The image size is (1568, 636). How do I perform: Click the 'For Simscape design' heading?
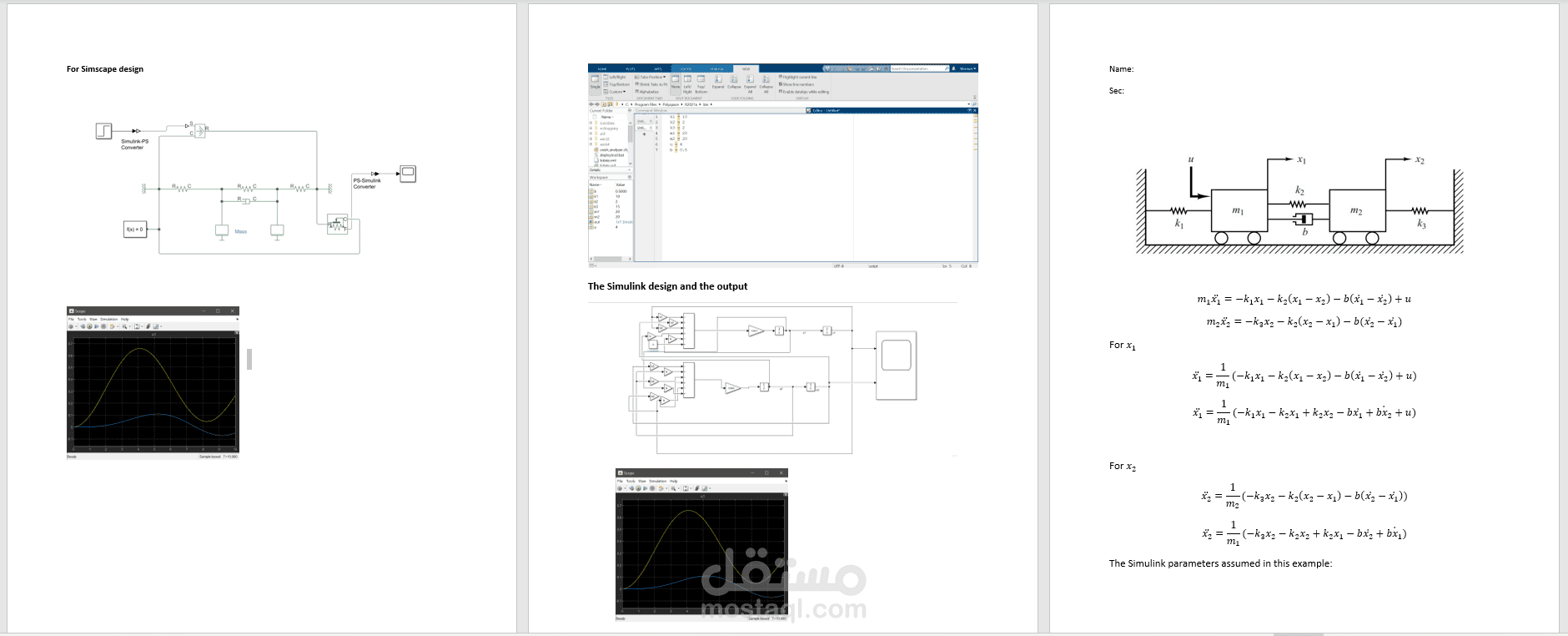tap(105, 69)
